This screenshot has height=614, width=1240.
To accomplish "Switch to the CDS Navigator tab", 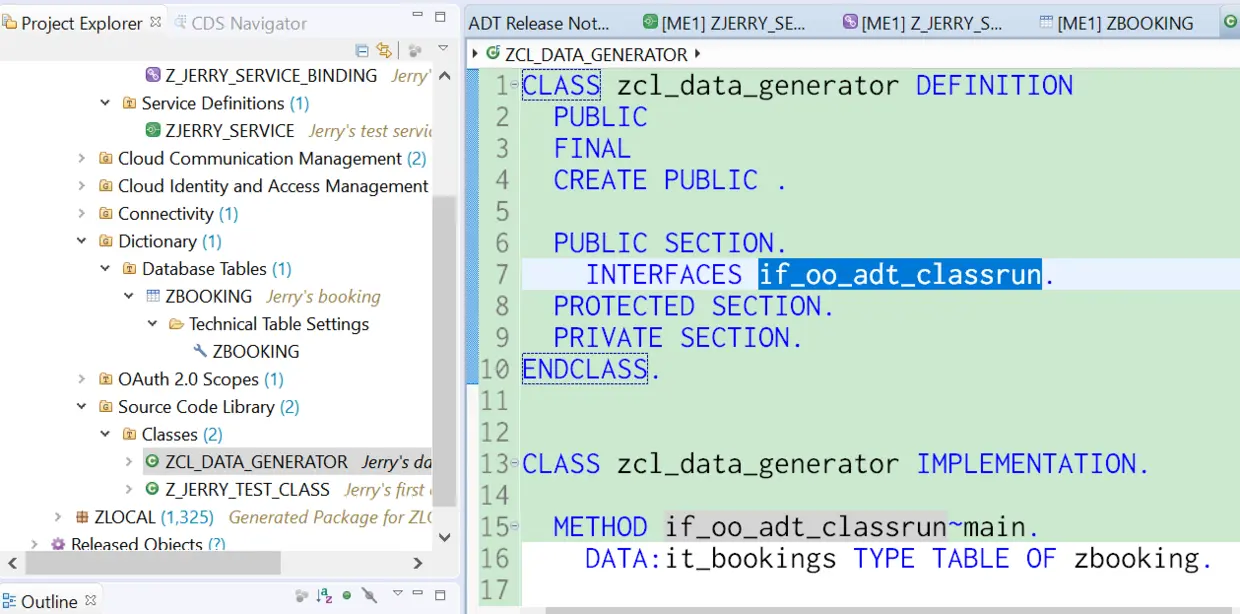I will pos(239,22).
